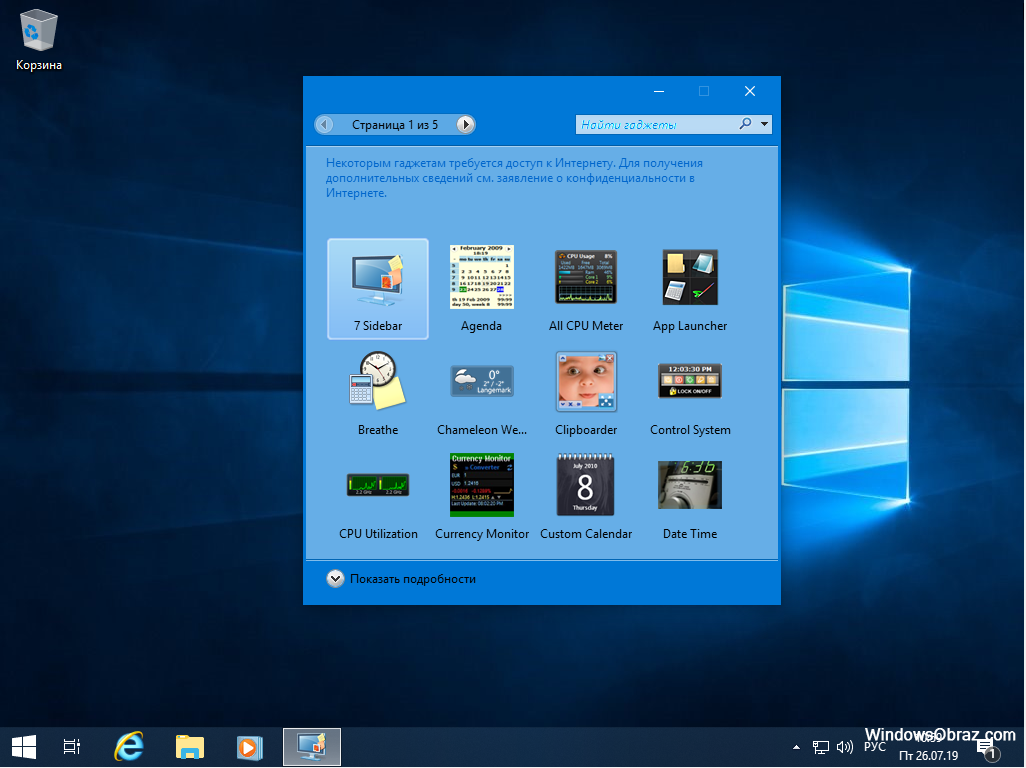
Task: Select the 7 Sidebar gadget
Action: pos(377,289)
